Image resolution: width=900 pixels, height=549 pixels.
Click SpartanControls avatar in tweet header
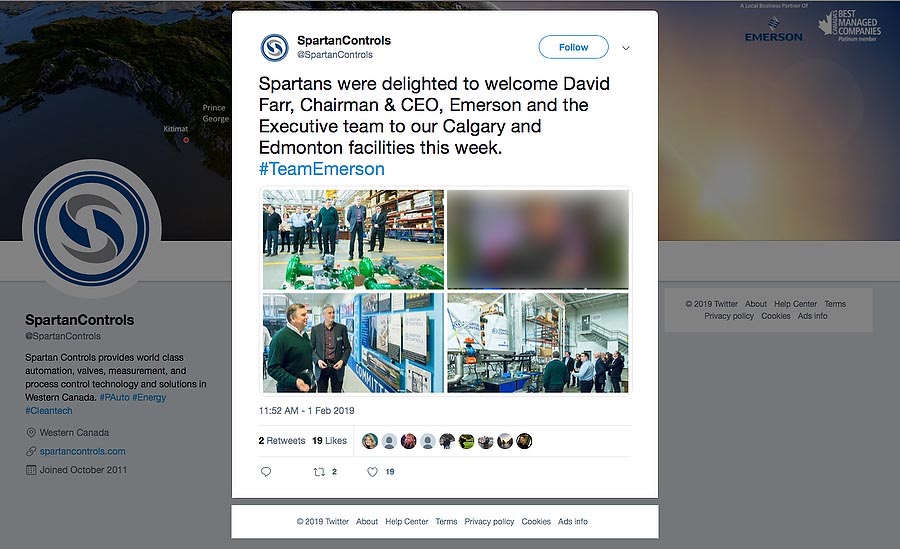click(x=275, y=48)
